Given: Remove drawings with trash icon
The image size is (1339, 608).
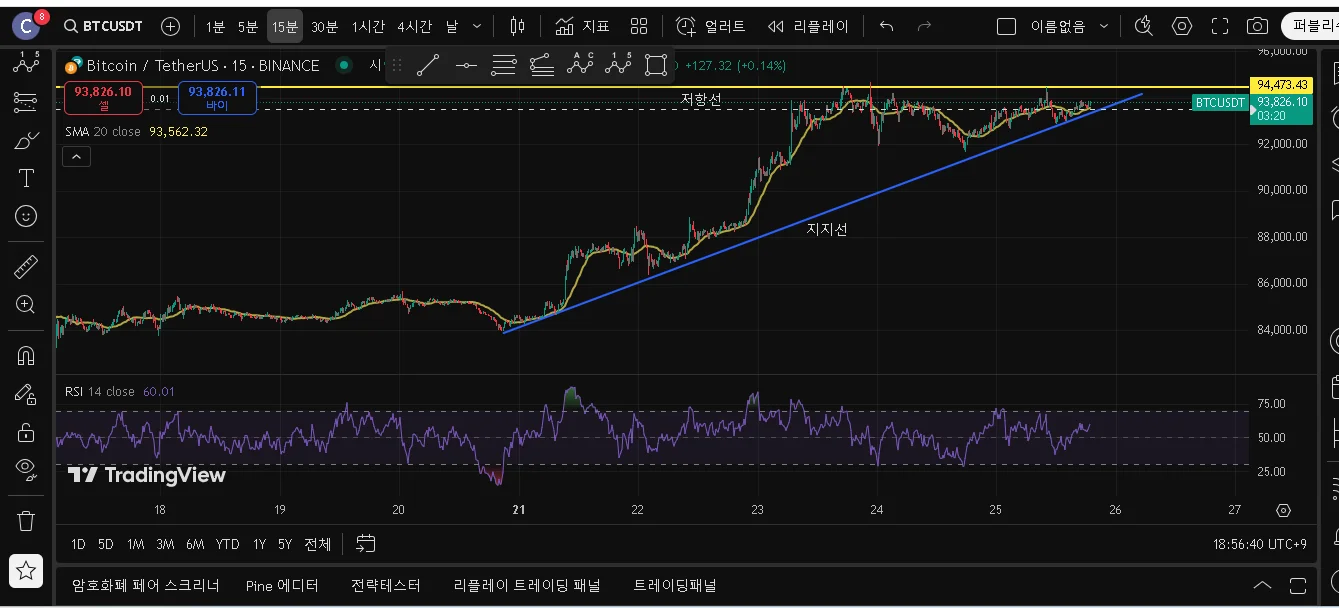Looking at the screenshot, I should pyautogui.click(x=26, y=520).
